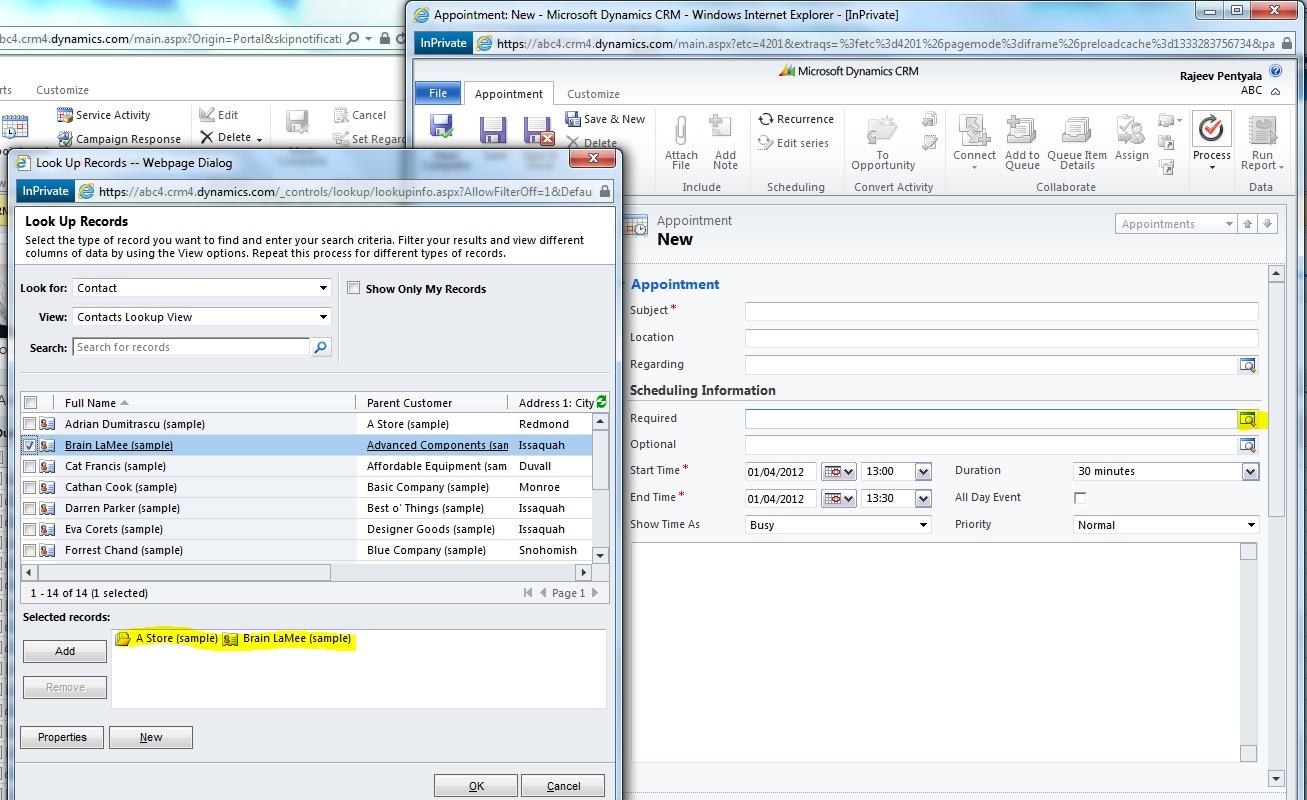Click the OK button in lookup dialog
This screenshot has height=800, width=1307.
pyautogui.click(x=476, y=786)
